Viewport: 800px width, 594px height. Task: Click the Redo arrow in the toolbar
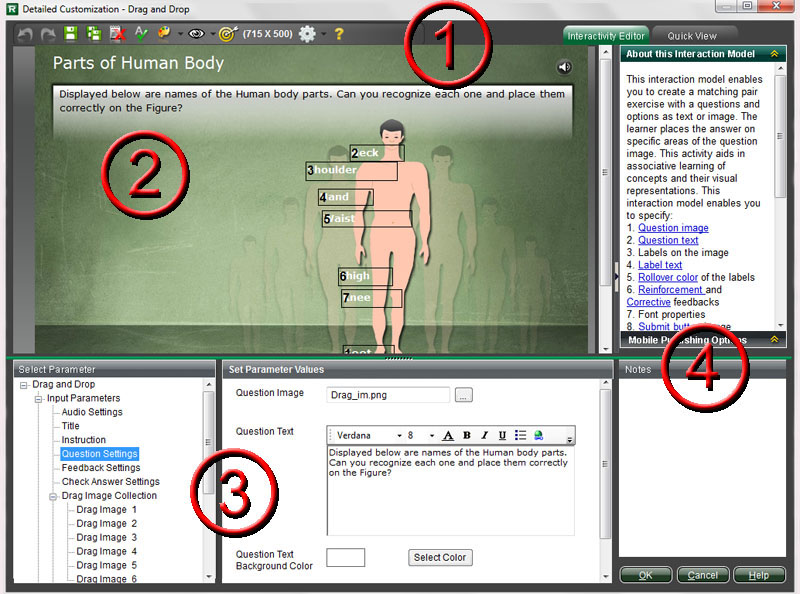pos(47,34)
